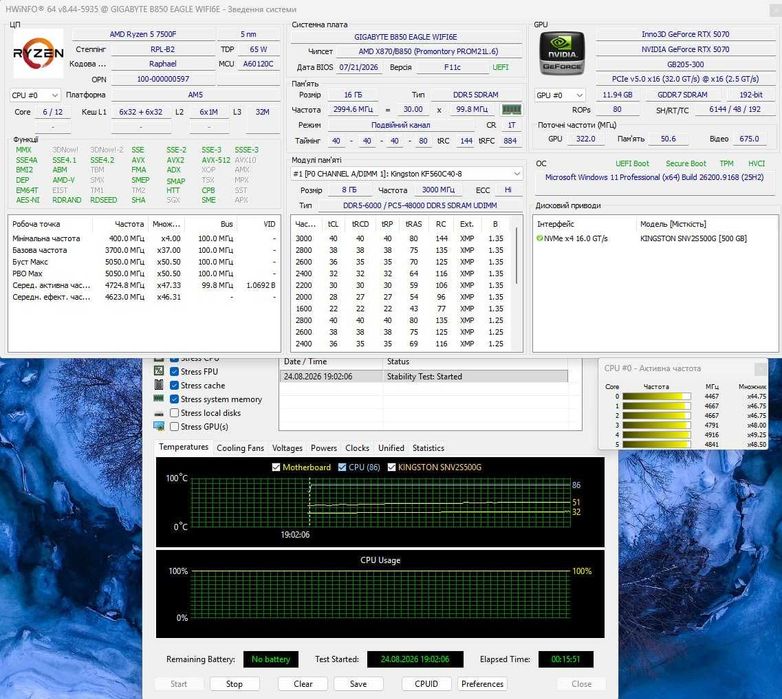Click the Date / Time column header
This screenshot has width=782, height=699.
pos(331,361)
